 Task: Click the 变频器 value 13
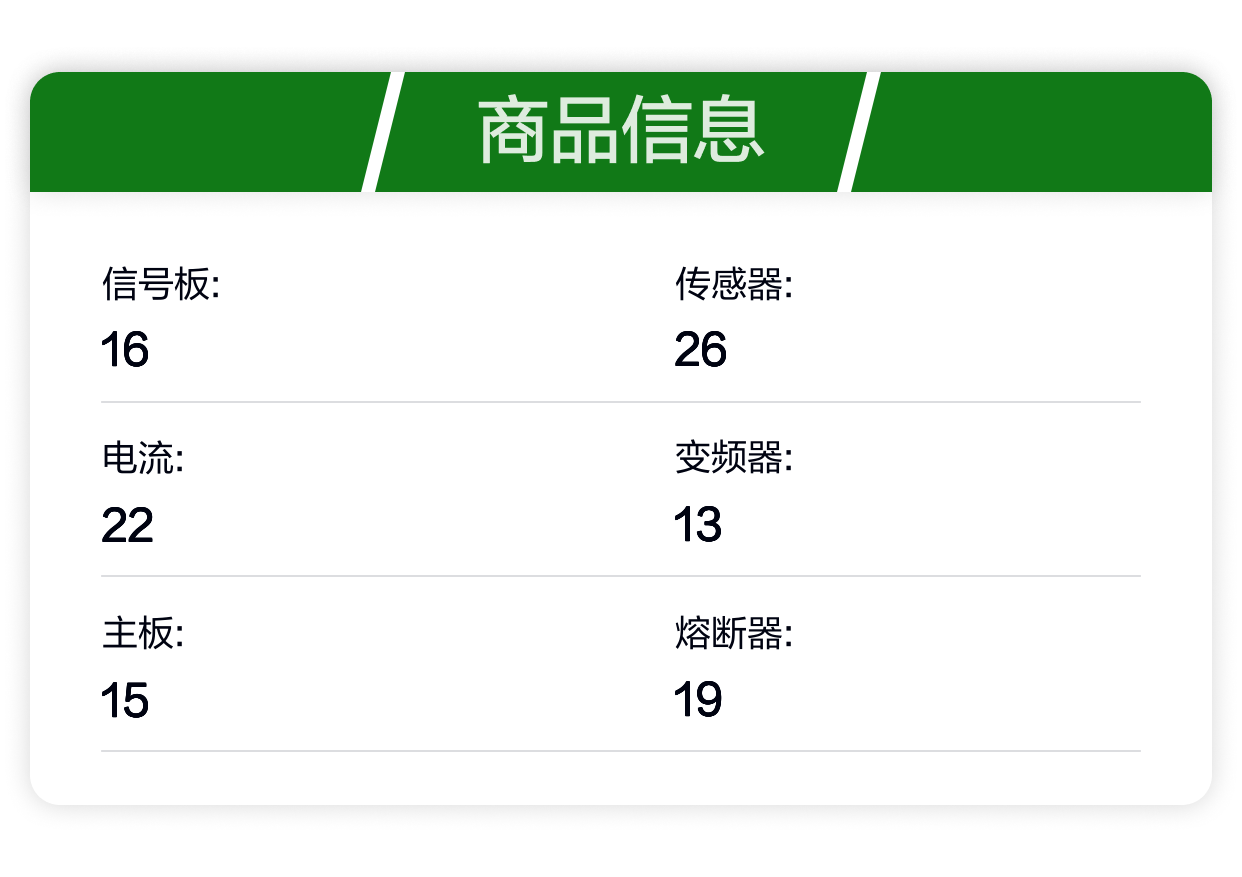click(698, 525)
